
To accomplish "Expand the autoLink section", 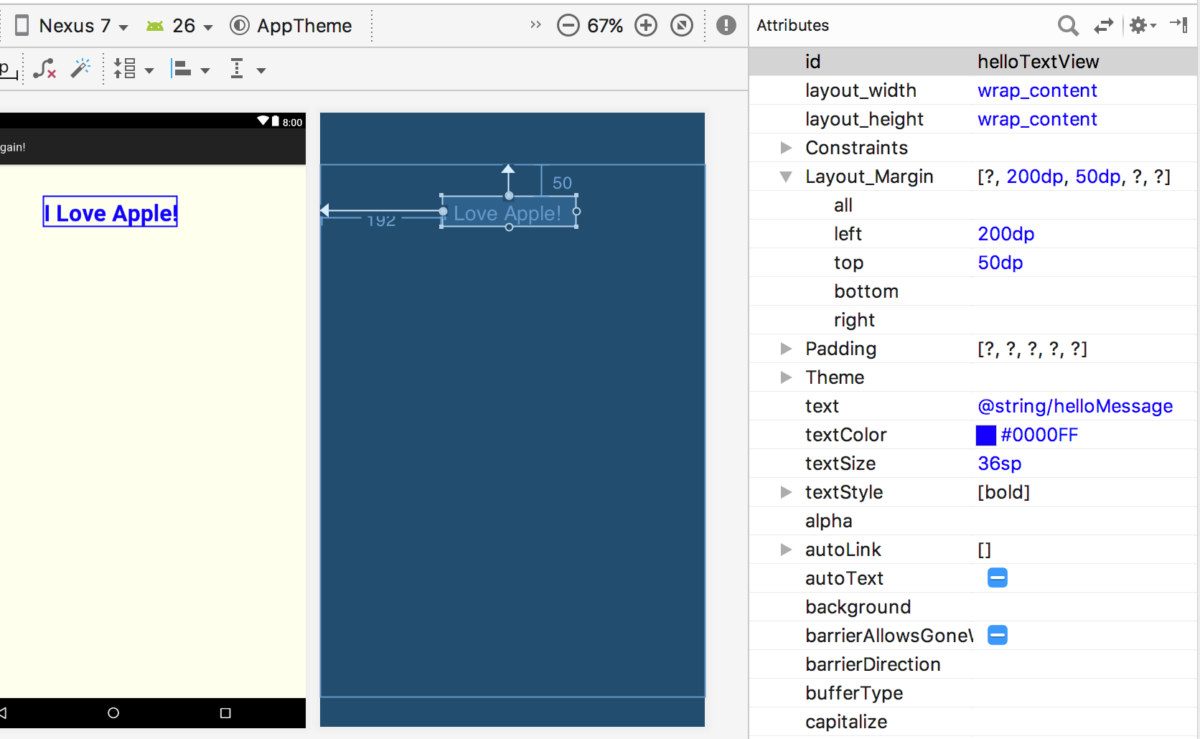I will coord(787,550).
